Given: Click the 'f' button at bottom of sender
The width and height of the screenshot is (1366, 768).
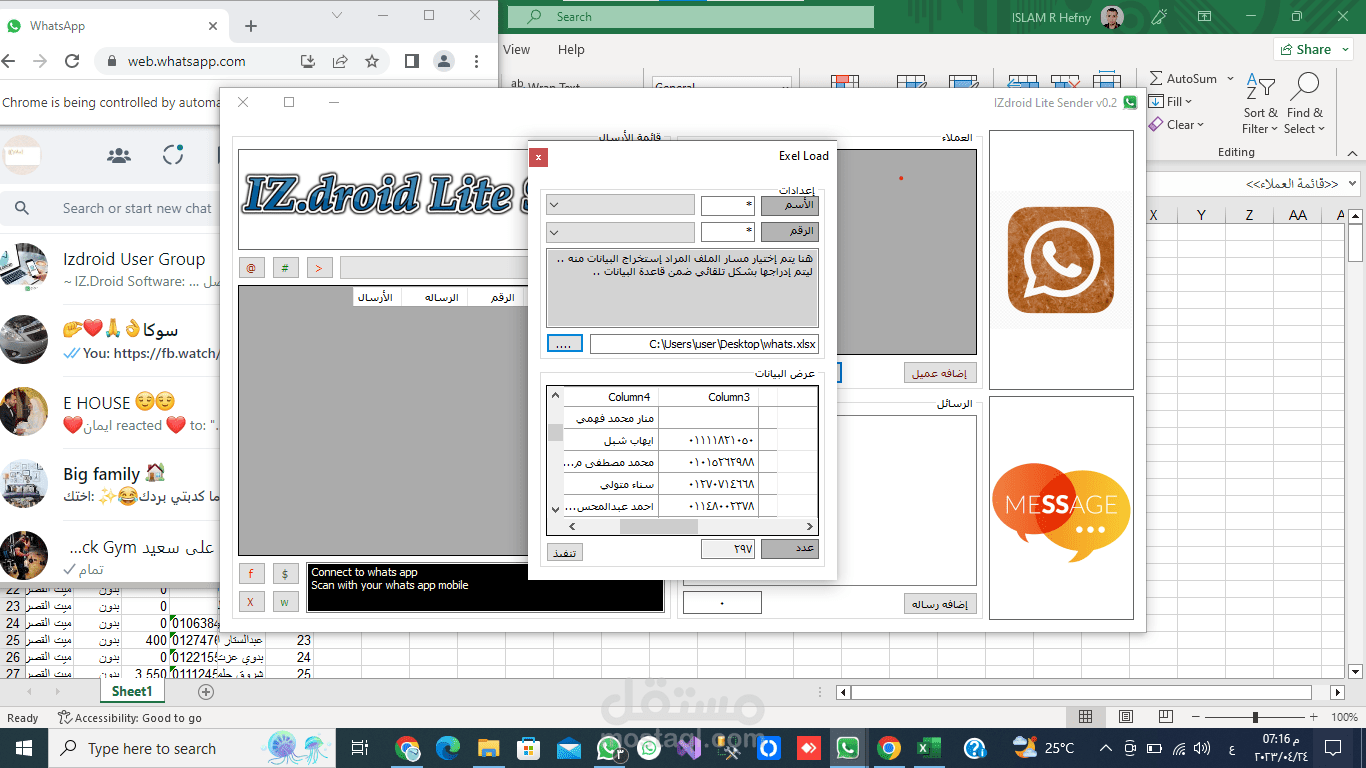Looking at the screenshot, I should click(x=251, y=574).
